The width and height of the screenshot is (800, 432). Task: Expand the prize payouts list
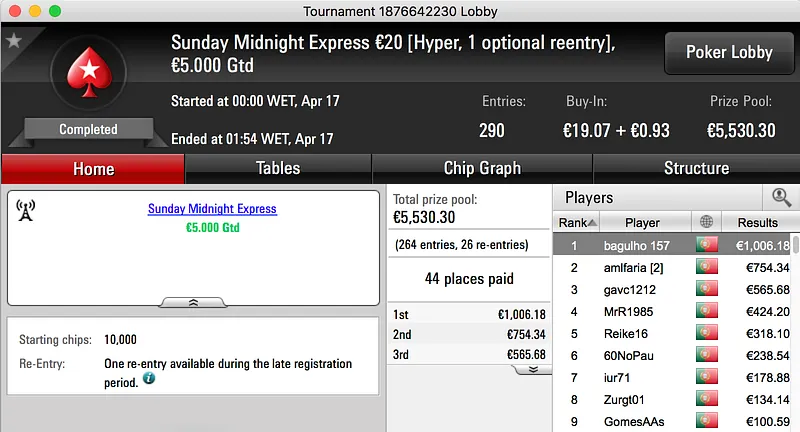533,368
